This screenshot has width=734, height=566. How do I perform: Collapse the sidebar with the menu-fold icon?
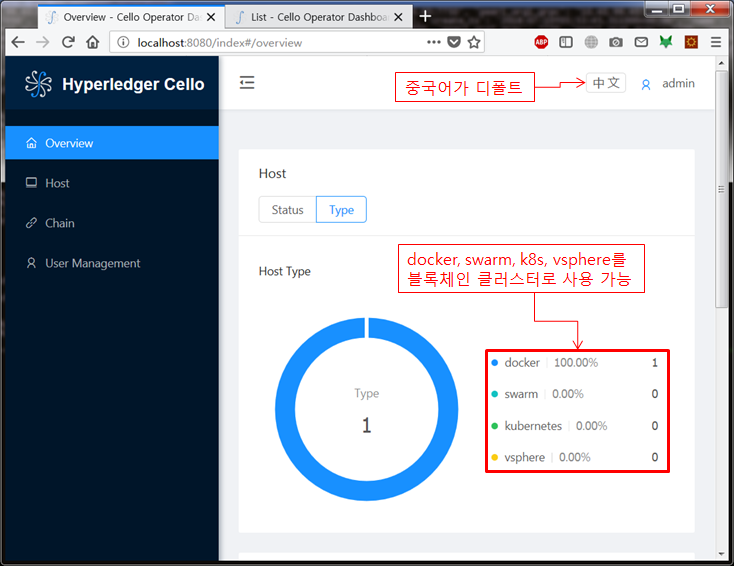coord(247,83)
